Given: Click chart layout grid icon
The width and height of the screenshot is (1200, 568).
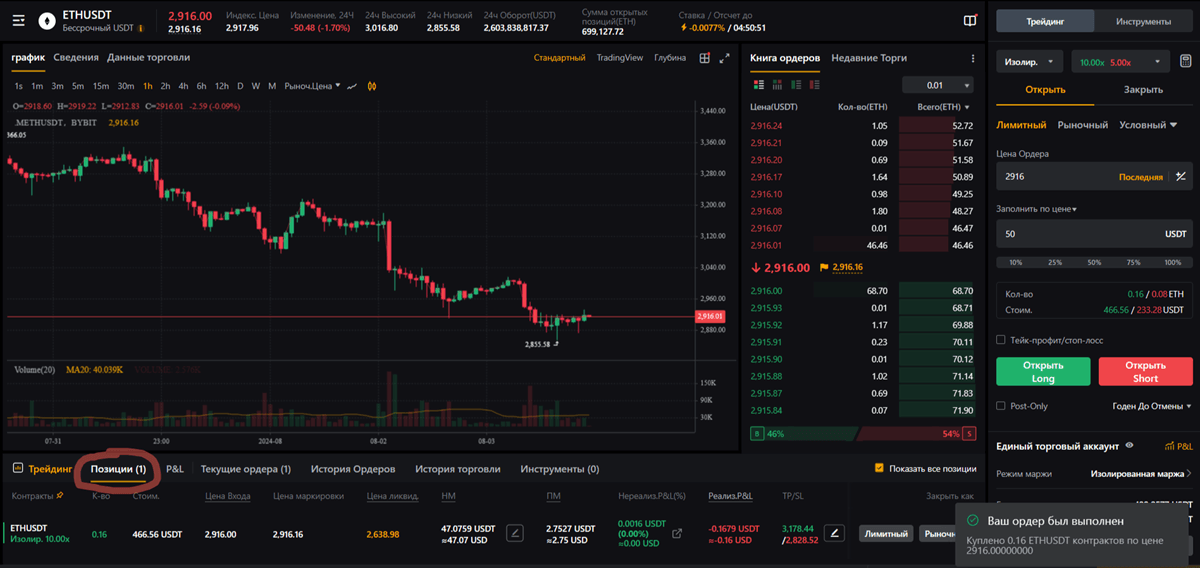Looking at the screenshot, I should [705, 58].
